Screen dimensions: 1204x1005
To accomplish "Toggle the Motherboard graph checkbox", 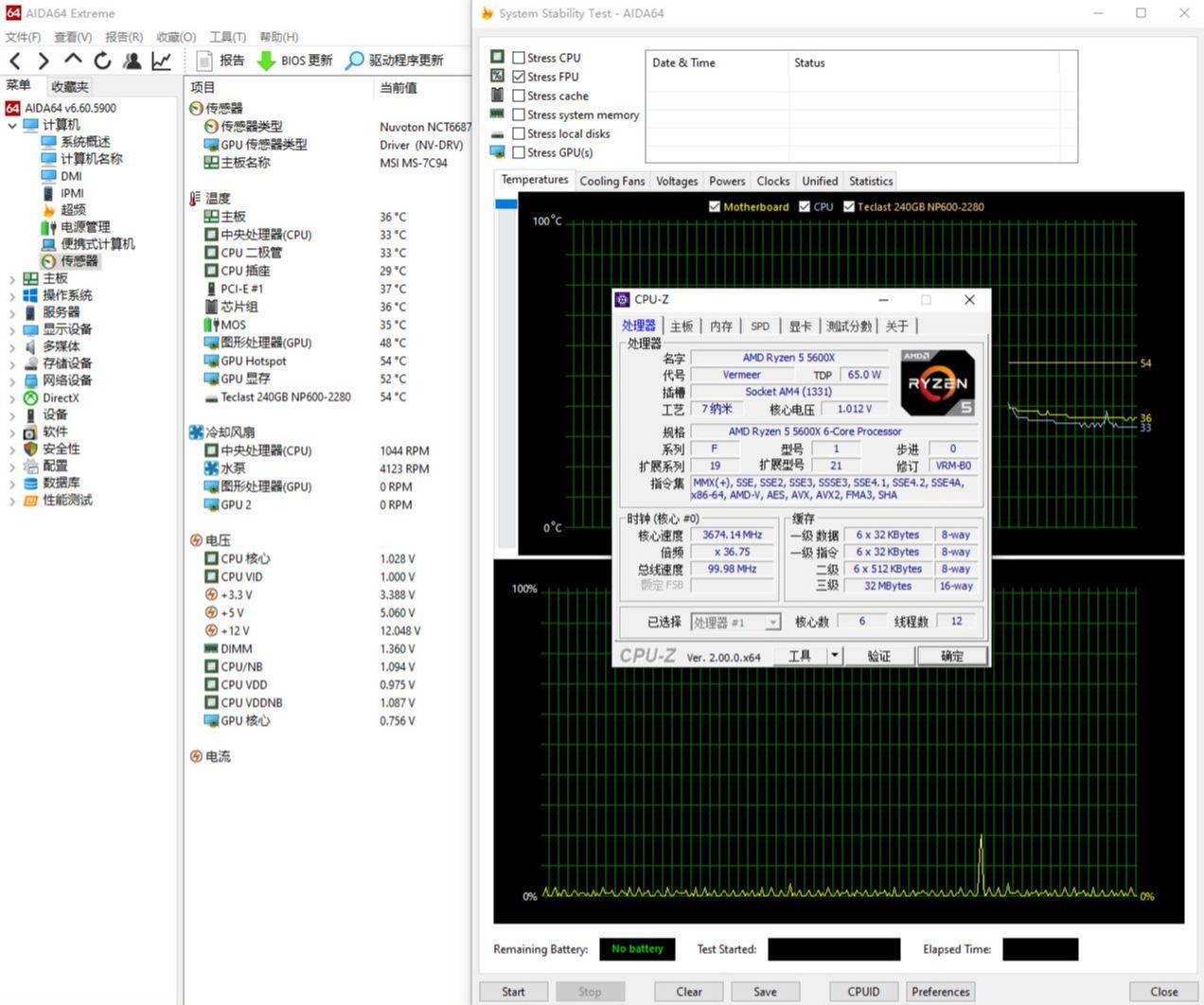I will (x=715, y=206).
